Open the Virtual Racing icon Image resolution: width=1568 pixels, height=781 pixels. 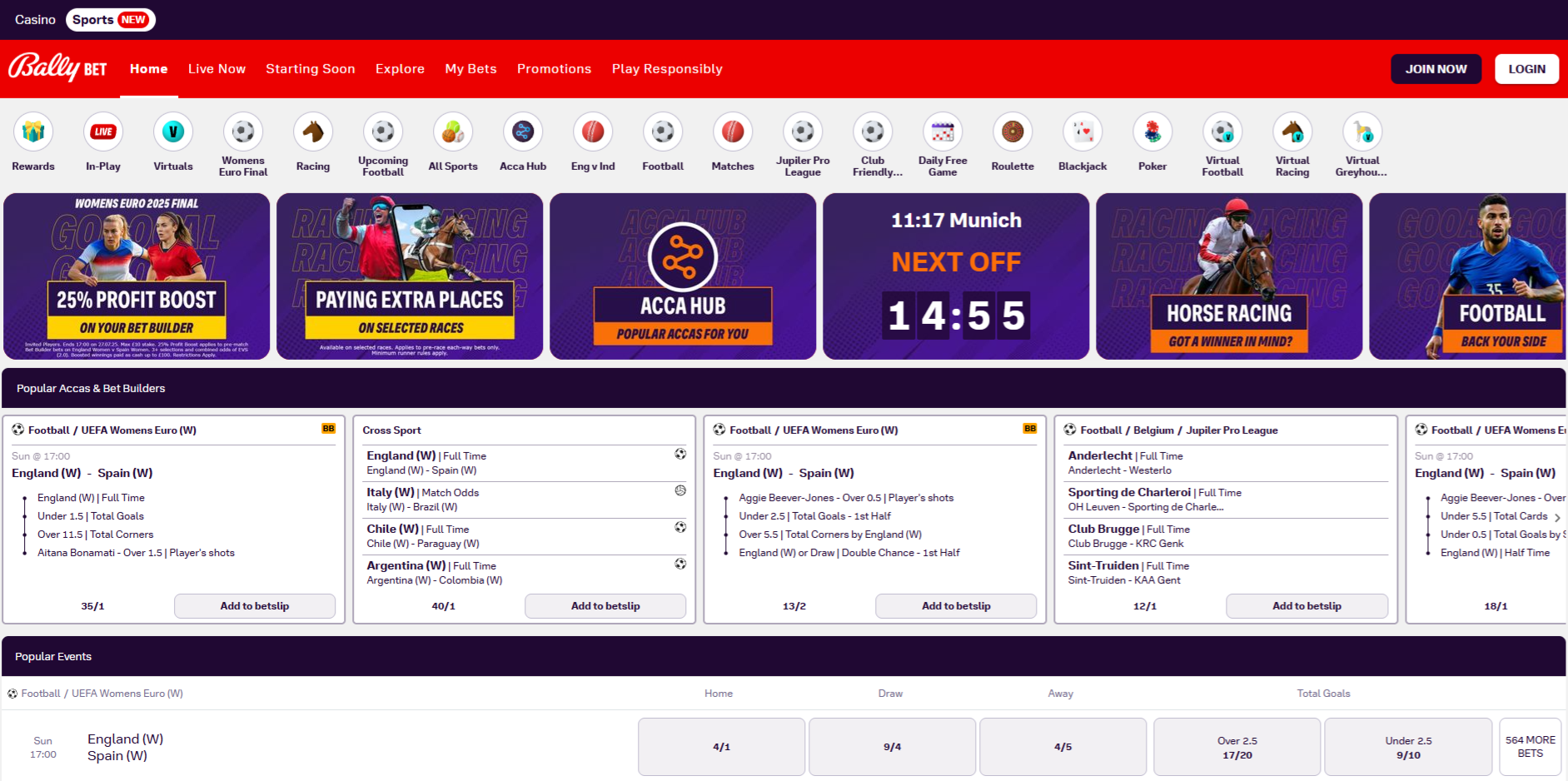pos(1292,132)
